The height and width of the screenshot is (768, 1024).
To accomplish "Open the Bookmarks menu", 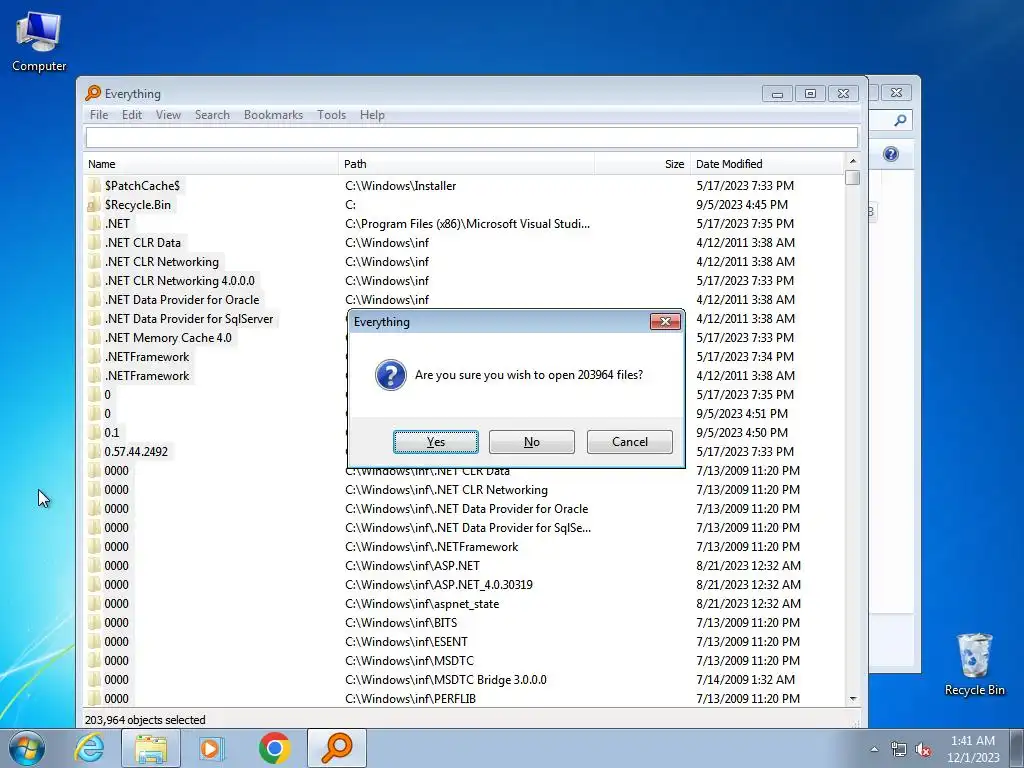I will click(x=273, y=115).
